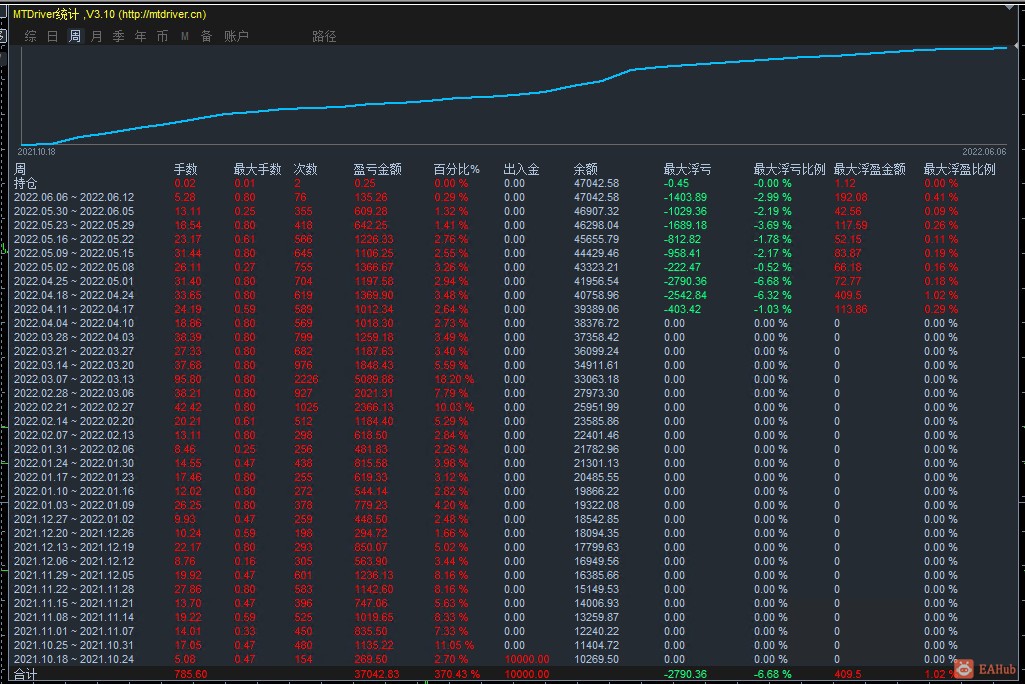Click the 盈亏金额 column header

[377, 170]
